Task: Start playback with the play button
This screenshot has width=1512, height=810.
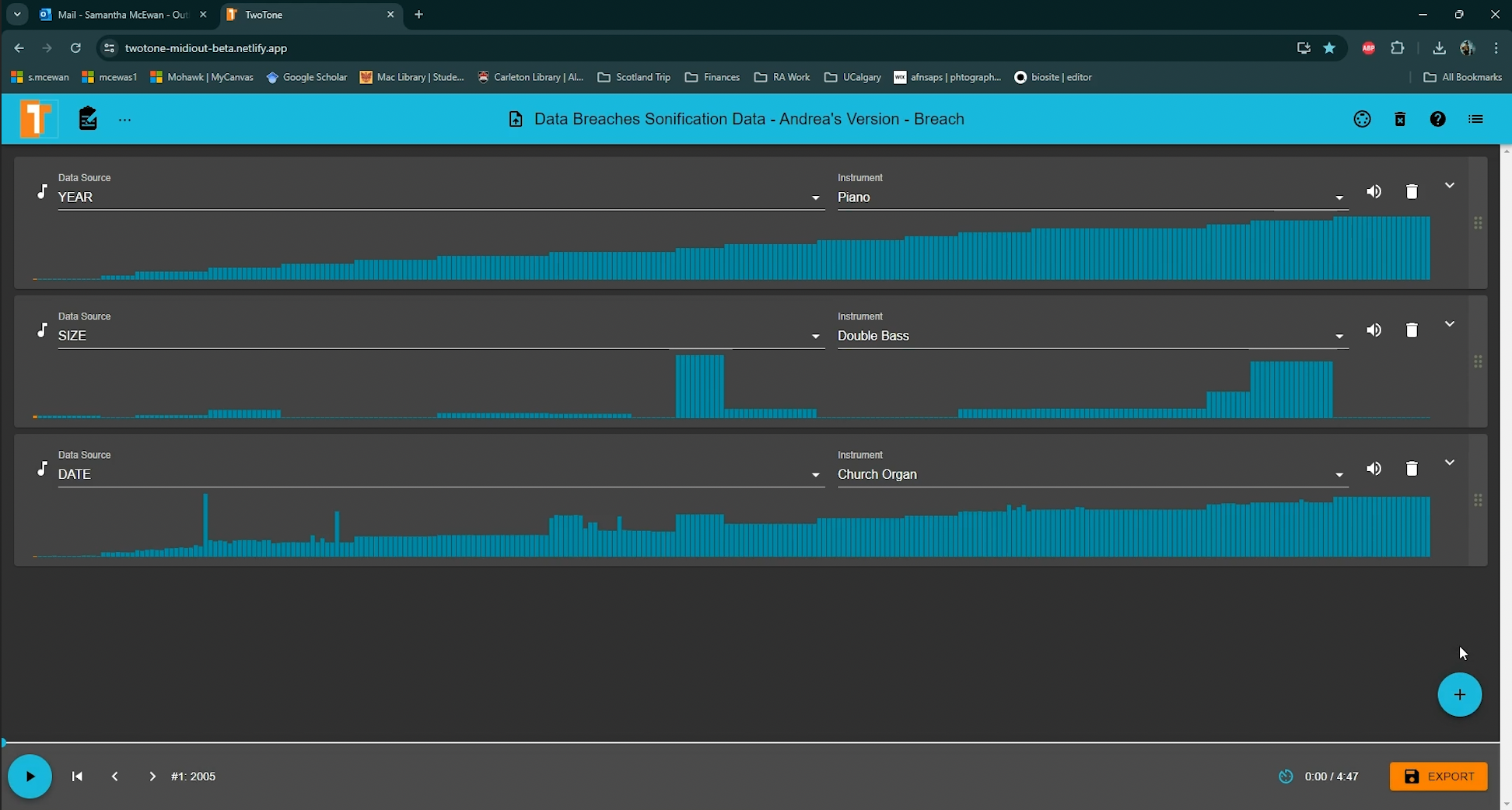Action: [30, 776]
